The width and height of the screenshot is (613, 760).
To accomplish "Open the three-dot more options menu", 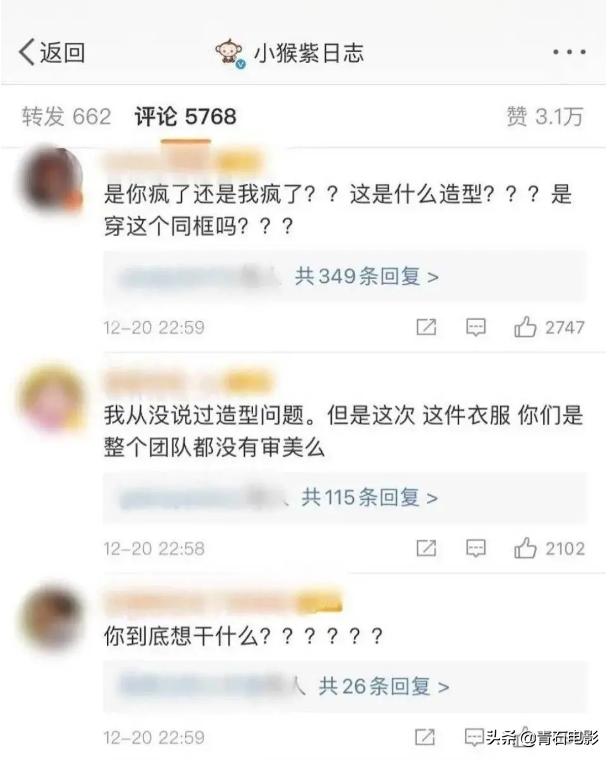I will coord(569,52).
